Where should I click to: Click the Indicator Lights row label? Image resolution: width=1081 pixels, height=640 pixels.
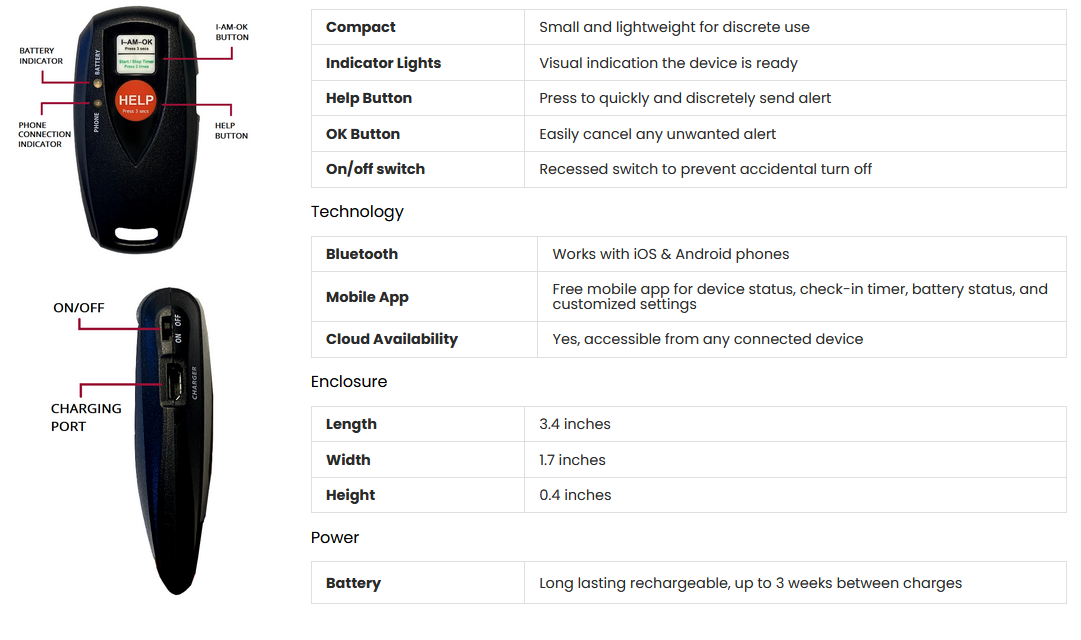[x=383, y=63]
